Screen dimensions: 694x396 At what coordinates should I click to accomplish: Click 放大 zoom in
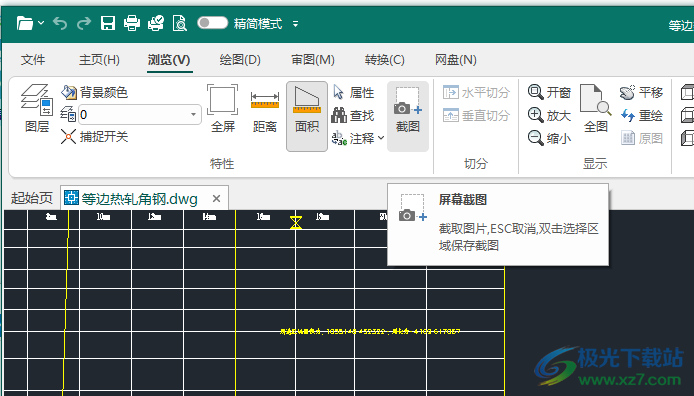click(549, 115)
